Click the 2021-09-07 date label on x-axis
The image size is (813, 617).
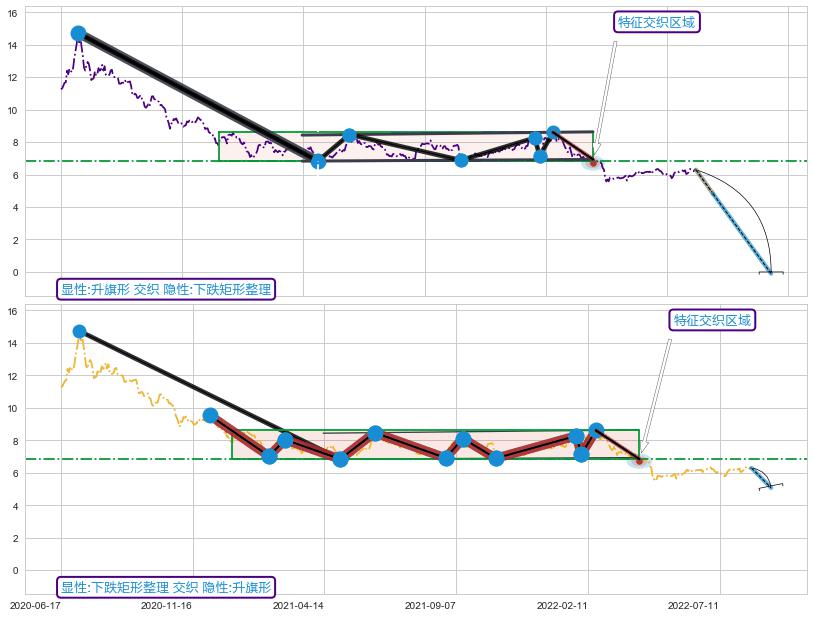pos(430,605)
